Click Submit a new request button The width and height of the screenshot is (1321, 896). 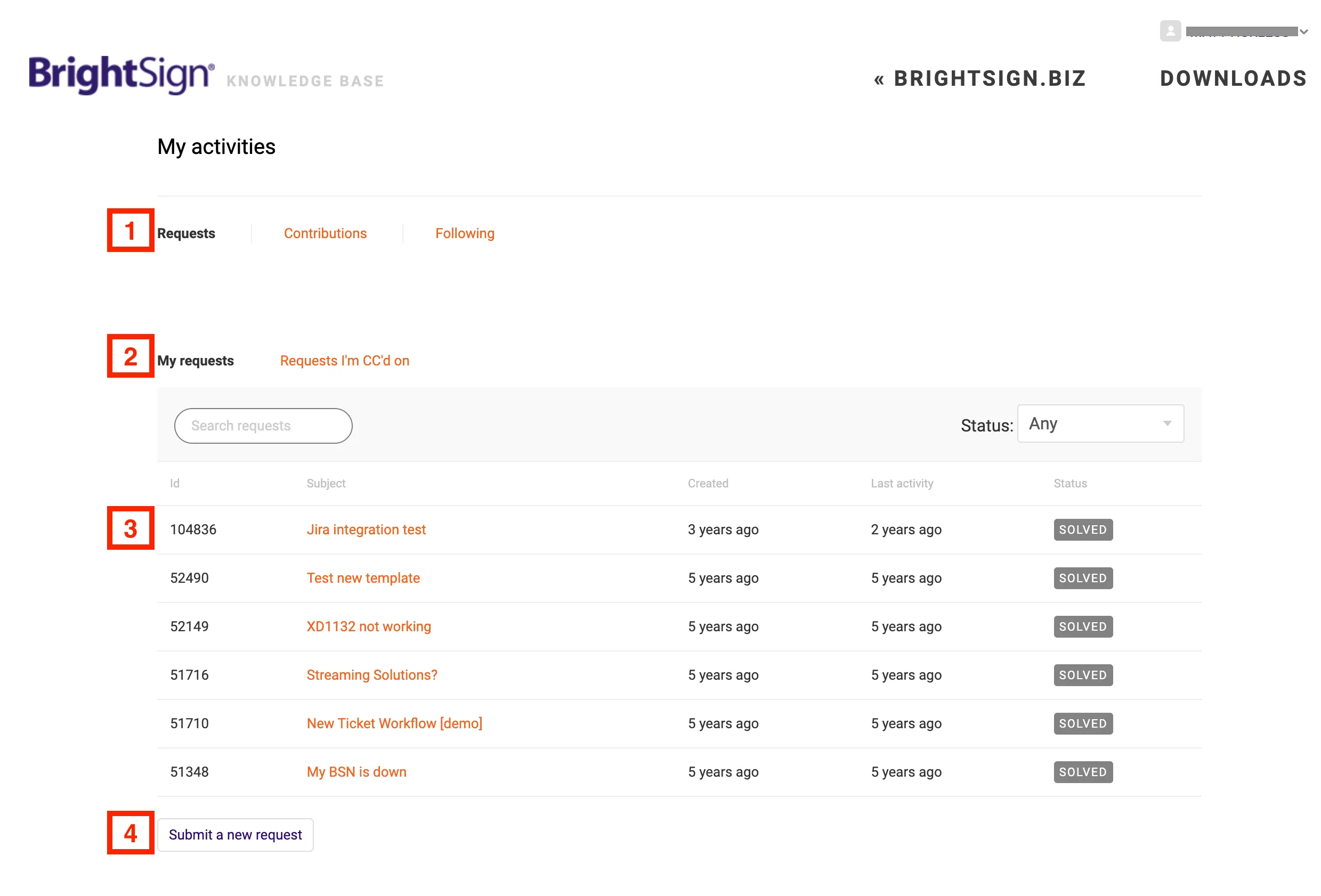(x=236, y=835)
